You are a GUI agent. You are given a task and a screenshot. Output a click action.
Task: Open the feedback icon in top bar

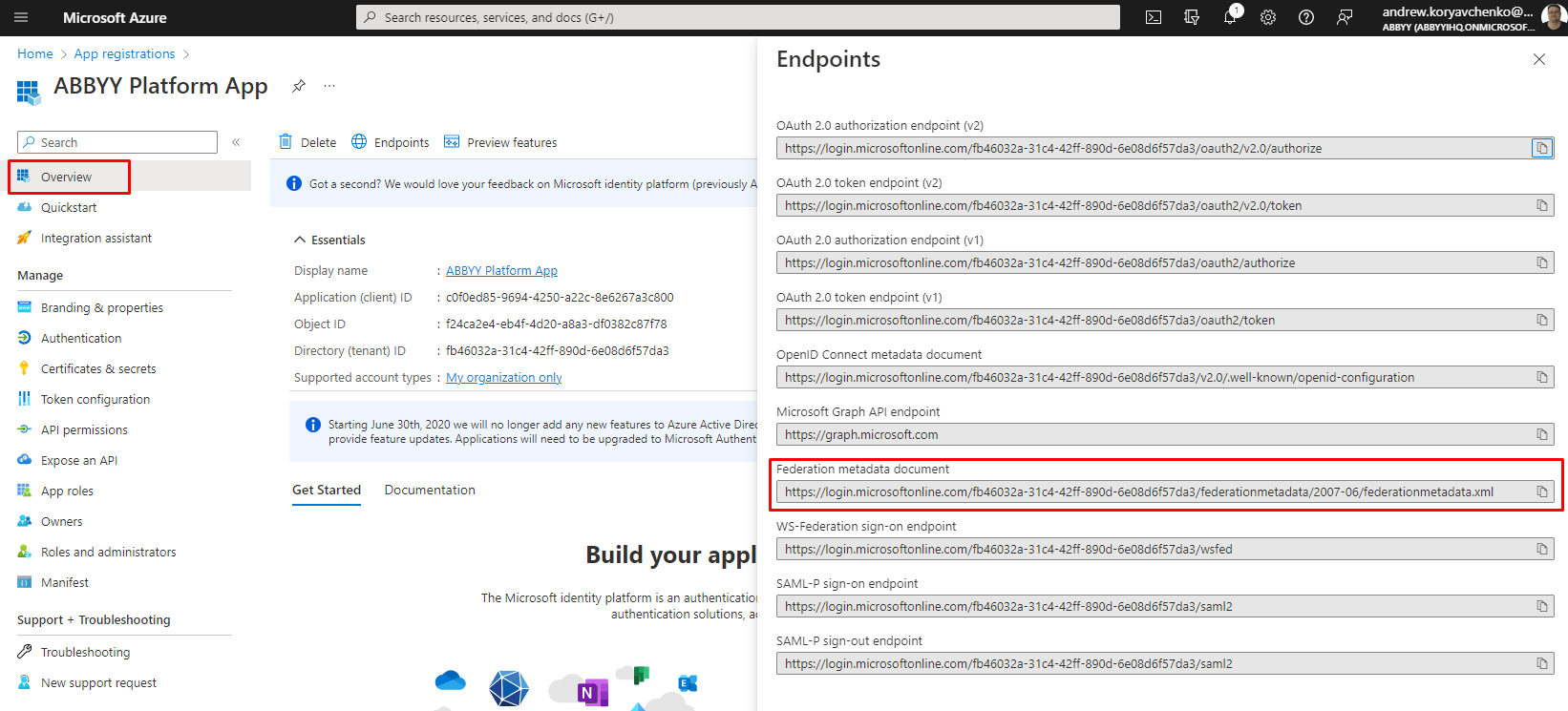click(x=1345, y=17)
